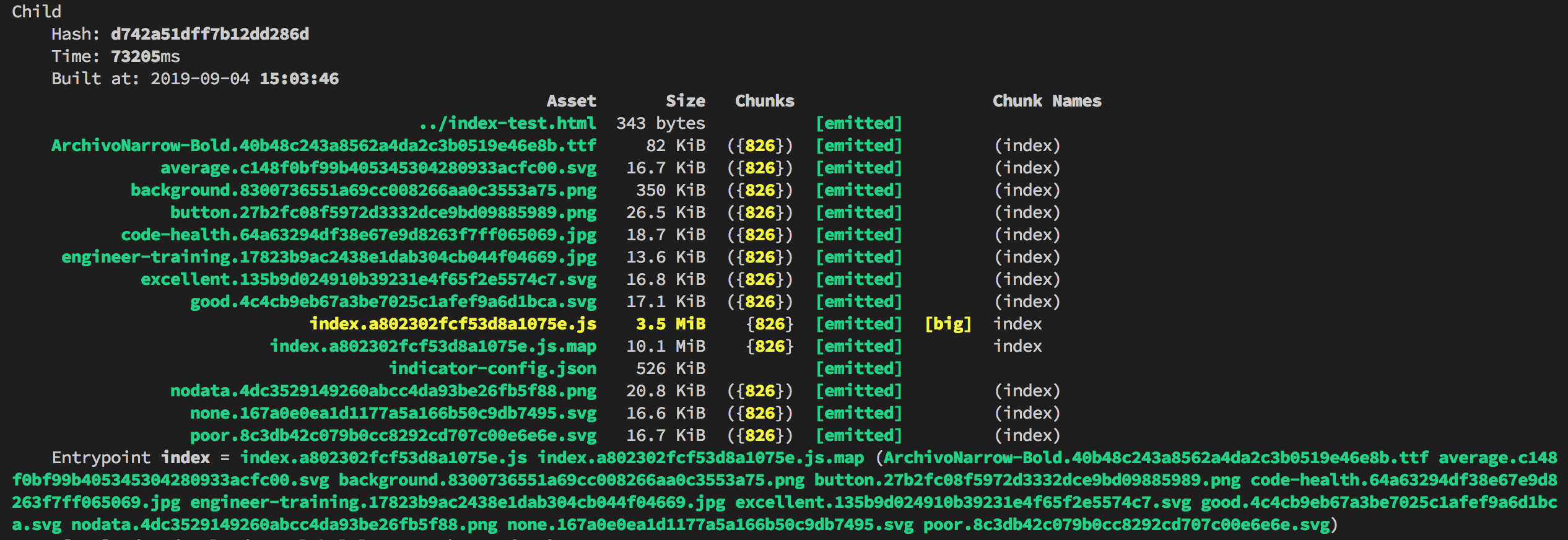
Task: Click the Child label at top
Action: (x=37, y=12)
